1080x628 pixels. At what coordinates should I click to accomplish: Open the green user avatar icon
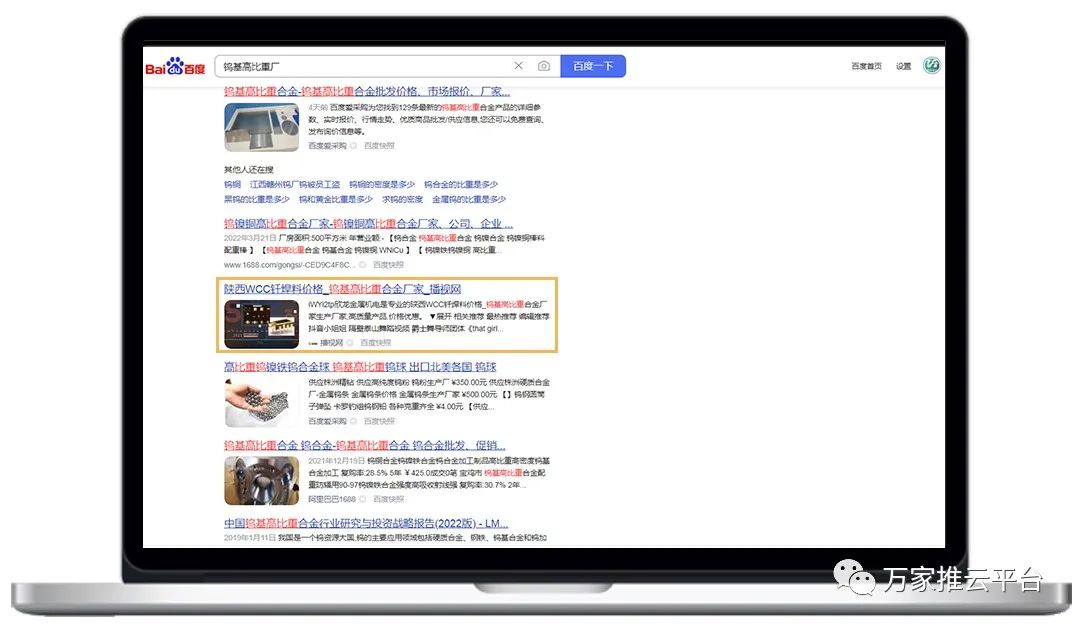point(932,66)
